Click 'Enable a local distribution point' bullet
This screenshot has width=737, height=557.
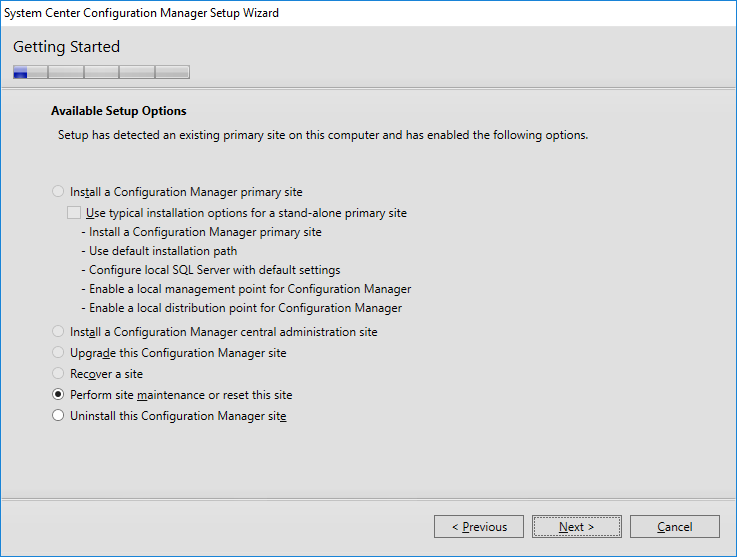click(x=242, y=308)
